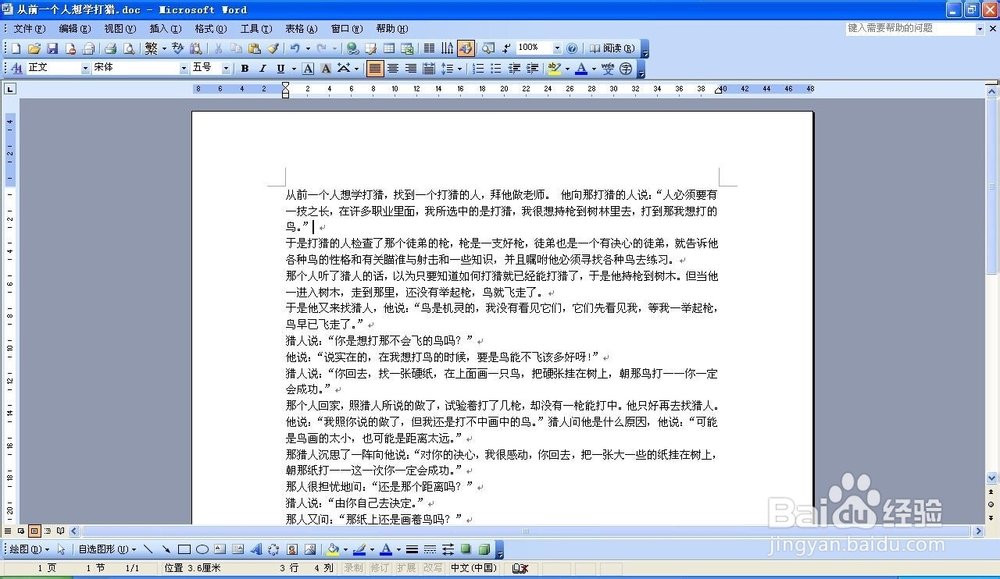
Task: Open the 工具 menu
Action: click(x=256, y=29)
